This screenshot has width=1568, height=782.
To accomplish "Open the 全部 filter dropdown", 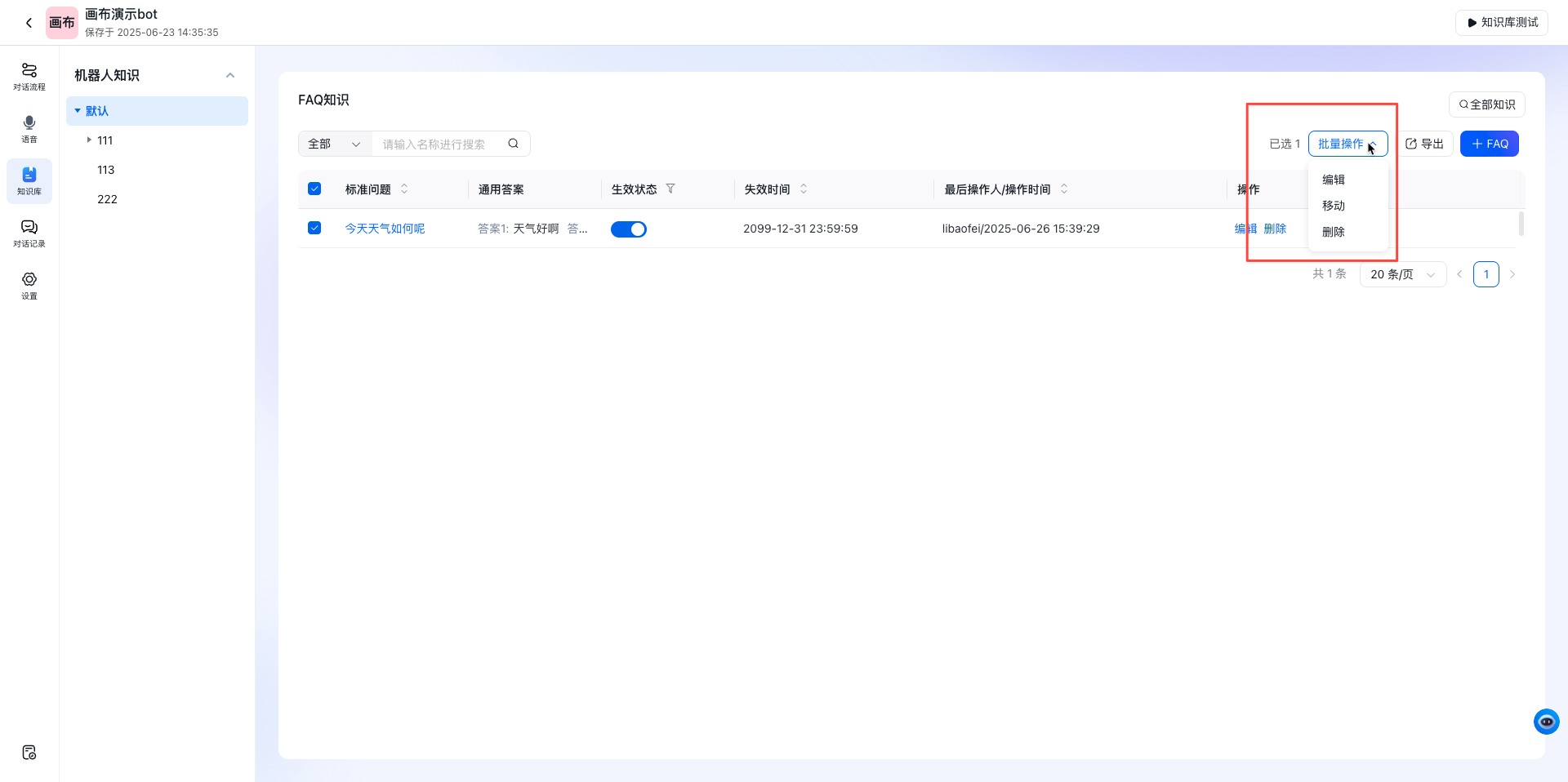I will point(334,144).
